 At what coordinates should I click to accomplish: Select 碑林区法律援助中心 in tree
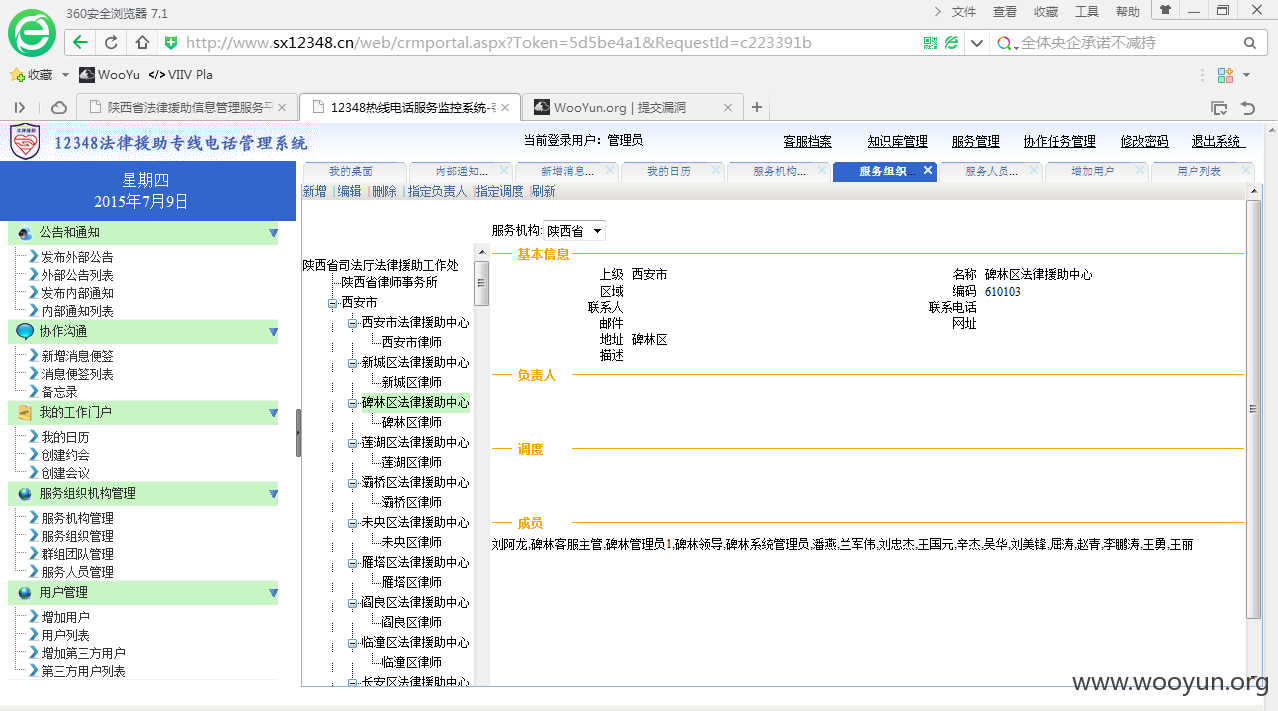(x=415, y=402)
